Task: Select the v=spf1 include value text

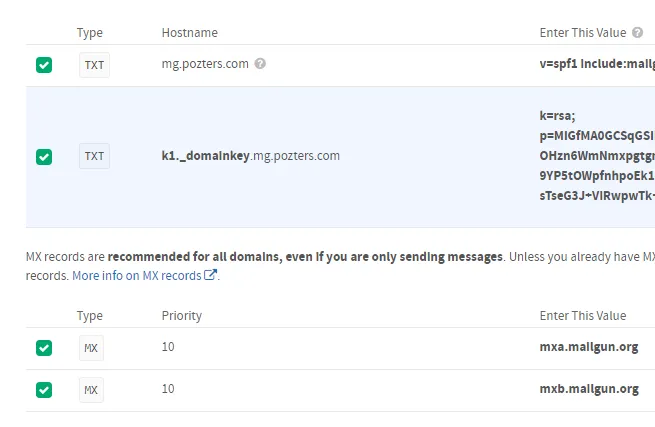Action: pyautogui.click(x=597, y=64)
